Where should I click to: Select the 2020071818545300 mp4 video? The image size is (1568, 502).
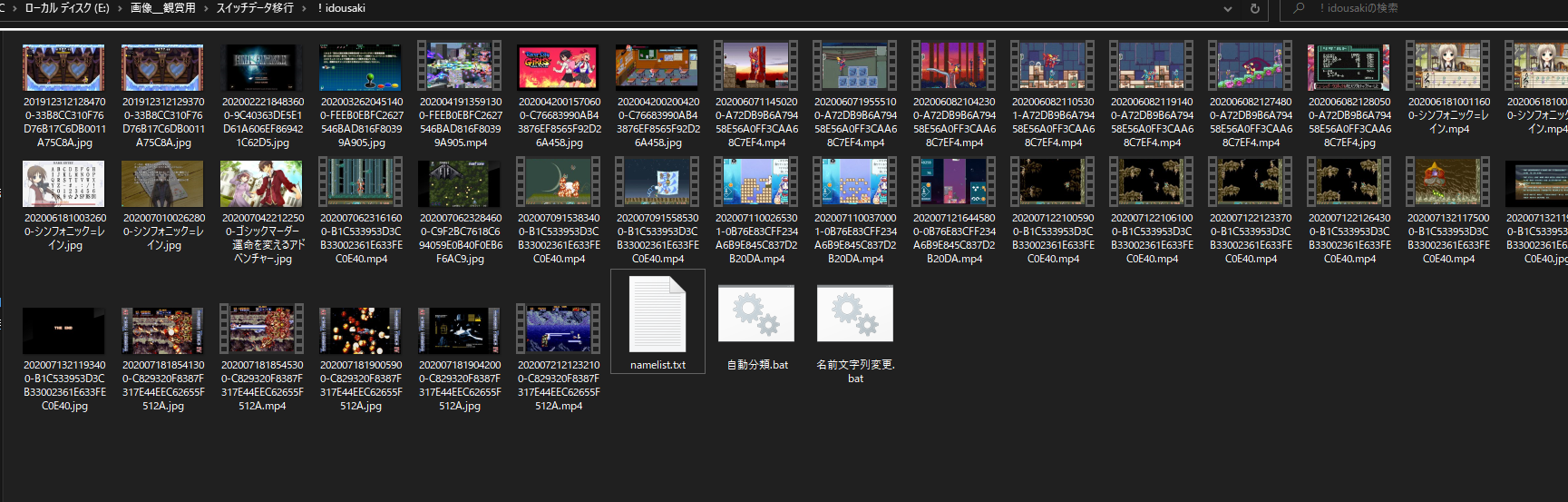(x=262, y=330)
